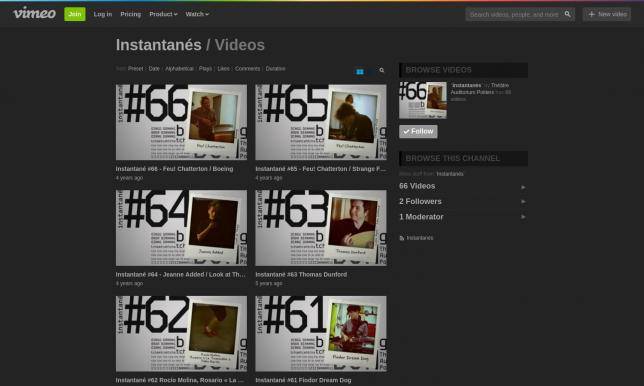Click the arrow beside 2 Followers
Viewport: 644px width, 386px height.
523,202
